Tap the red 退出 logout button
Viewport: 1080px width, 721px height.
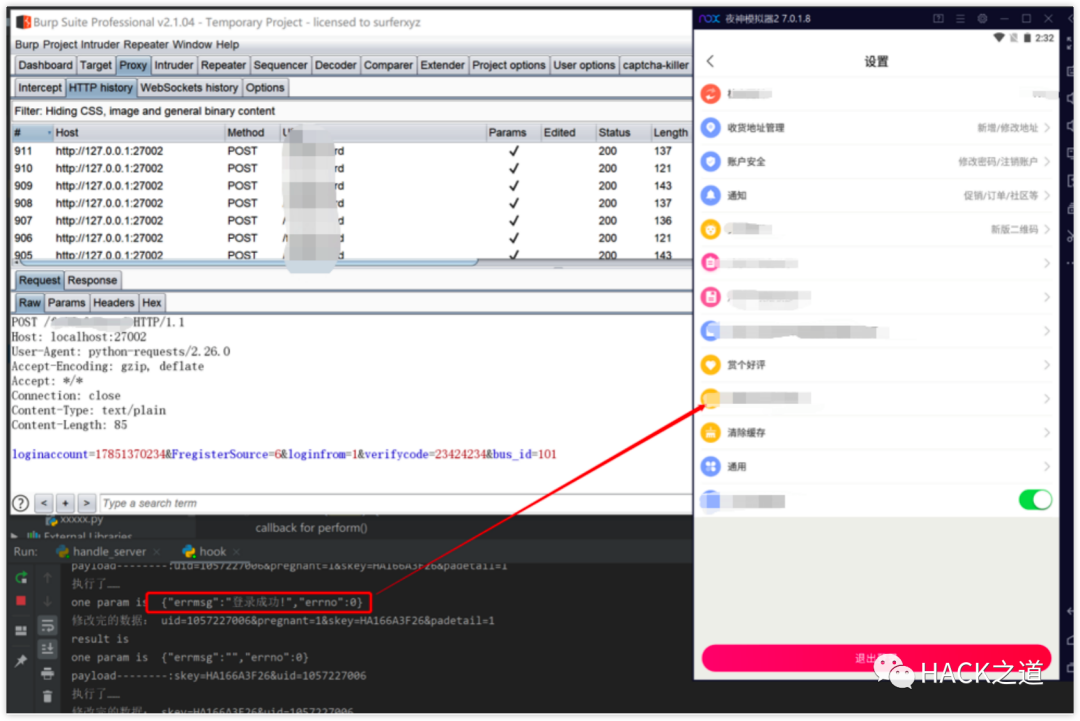click(876, 658)
